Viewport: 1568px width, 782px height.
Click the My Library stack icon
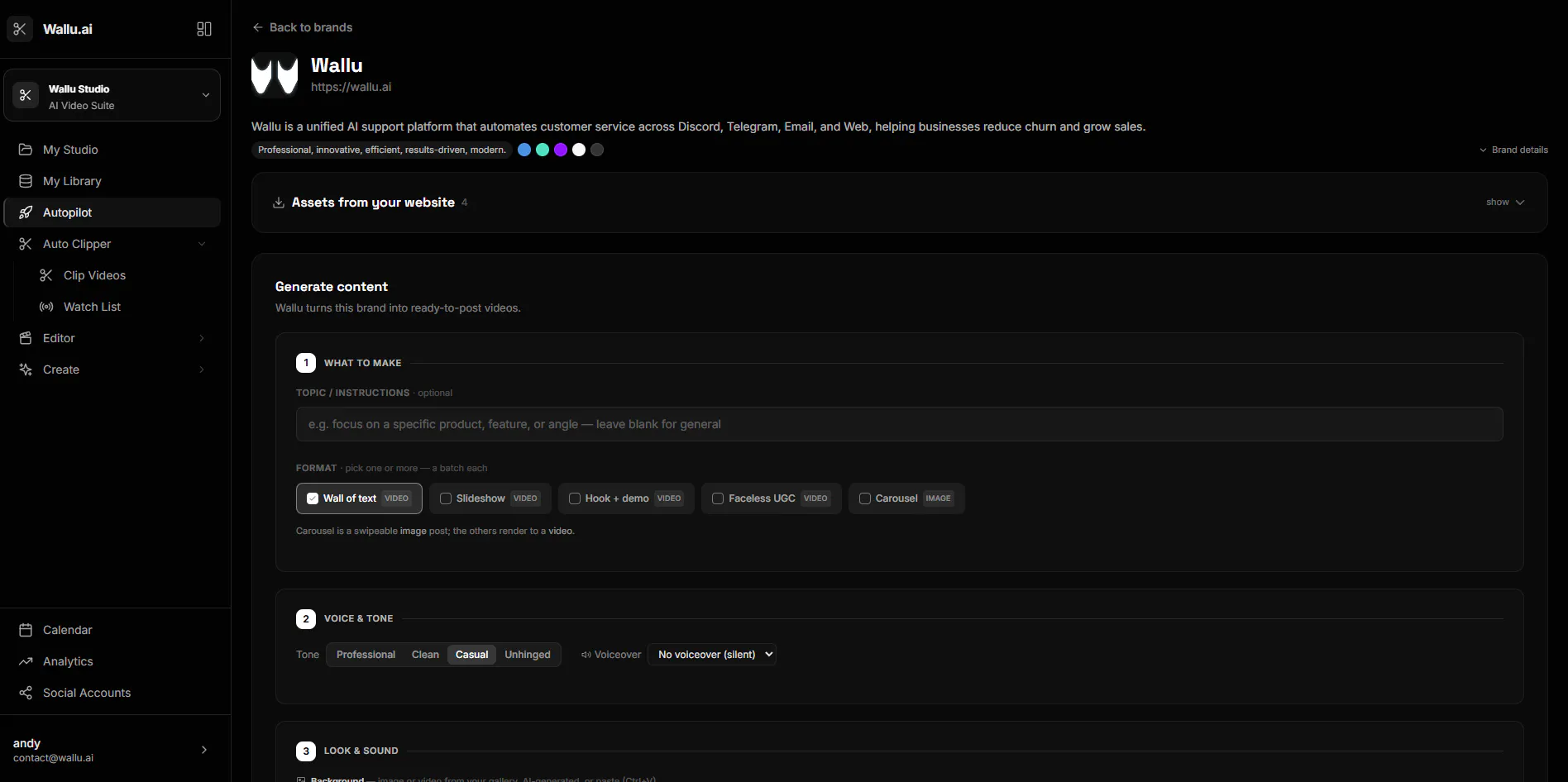(x=26, y=181)
